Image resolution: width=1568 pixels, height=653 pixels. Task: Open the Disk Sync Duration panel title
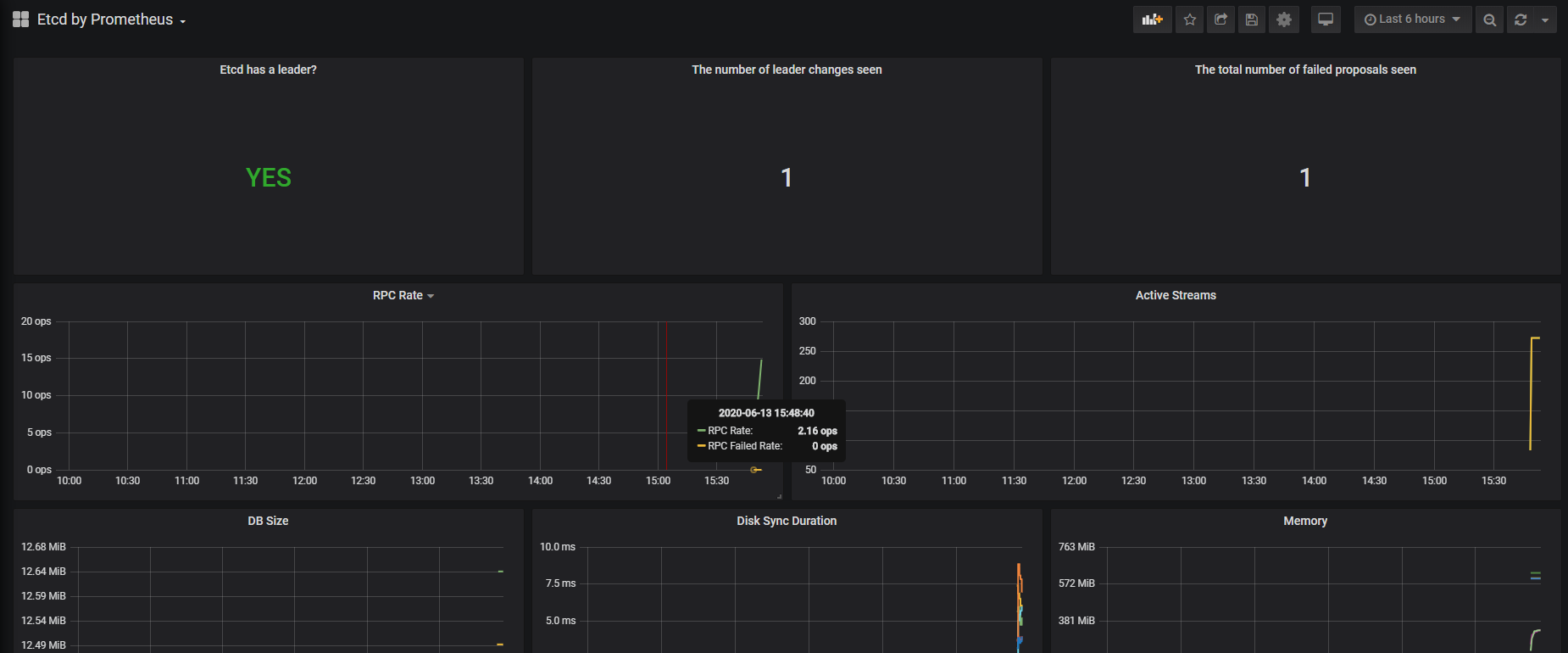[x=787, y=521]
